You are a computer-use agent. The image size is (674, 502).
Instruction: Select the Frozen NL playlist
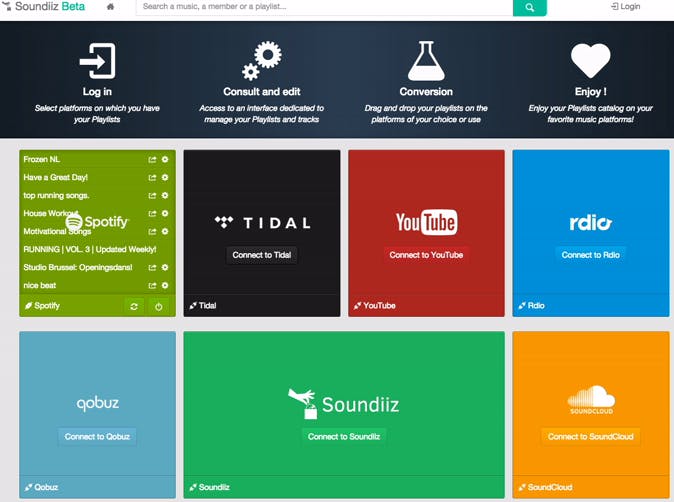(x=42, y=159)
